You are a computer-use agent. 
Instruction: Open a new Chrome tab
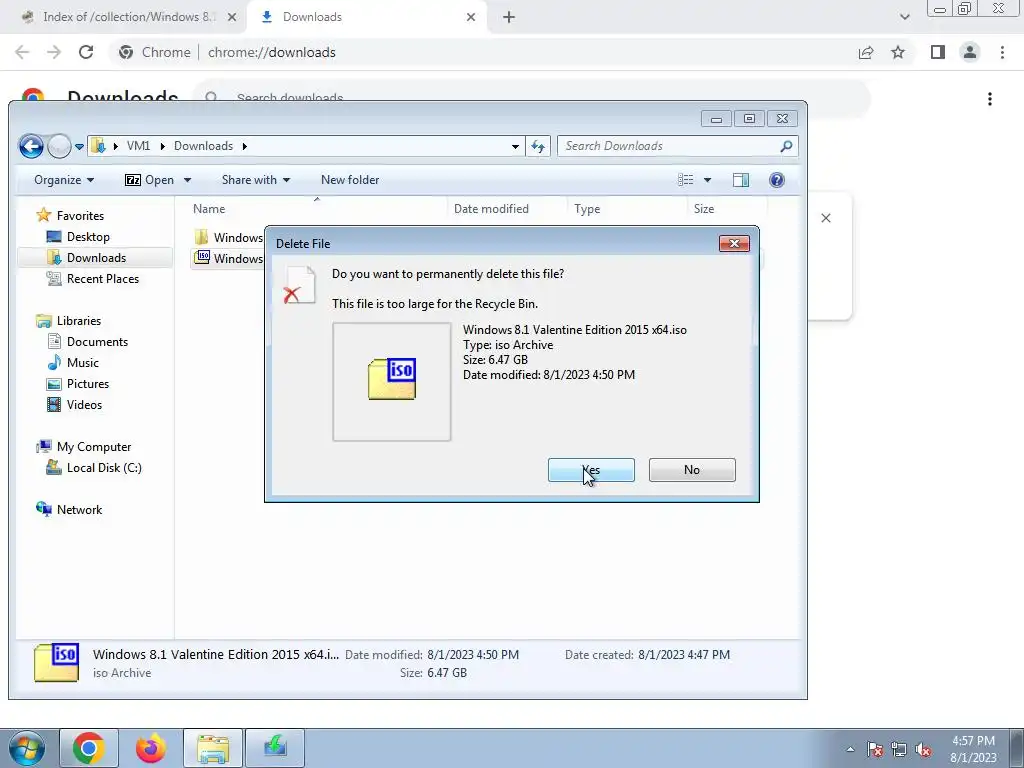coord(509,17)
